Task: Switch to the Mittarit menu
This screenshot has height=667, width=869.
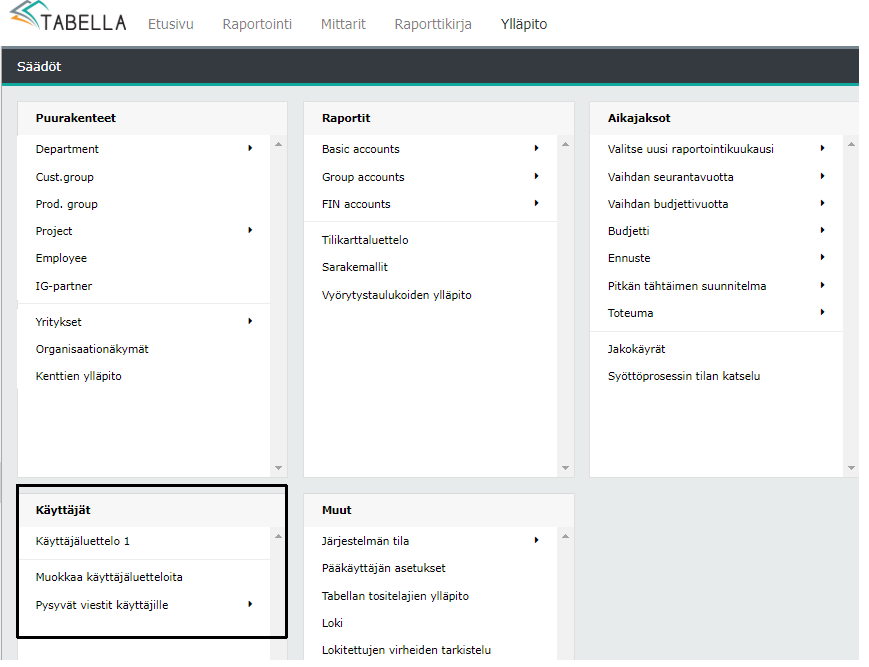Action: tap(343, 24)
